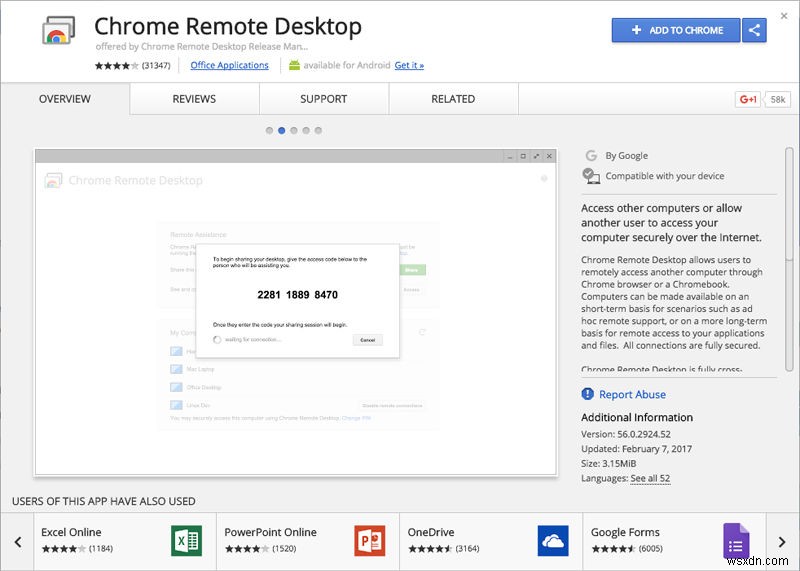Click the G+1 button

pyautogui.click(x=747, y=100)
